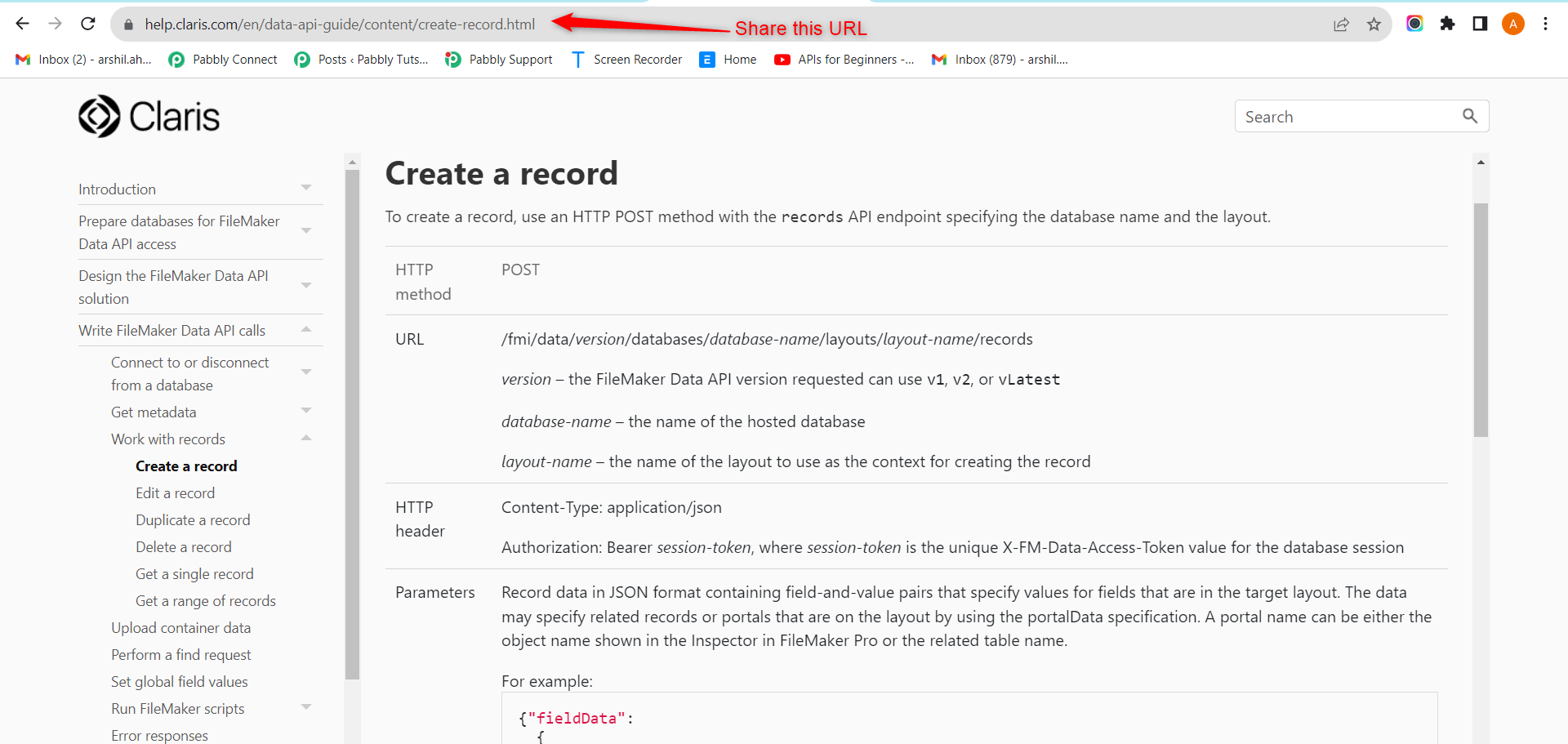Expand the Run FileMaker scripts arrow

pyautogui.click(x=306, y=707)
